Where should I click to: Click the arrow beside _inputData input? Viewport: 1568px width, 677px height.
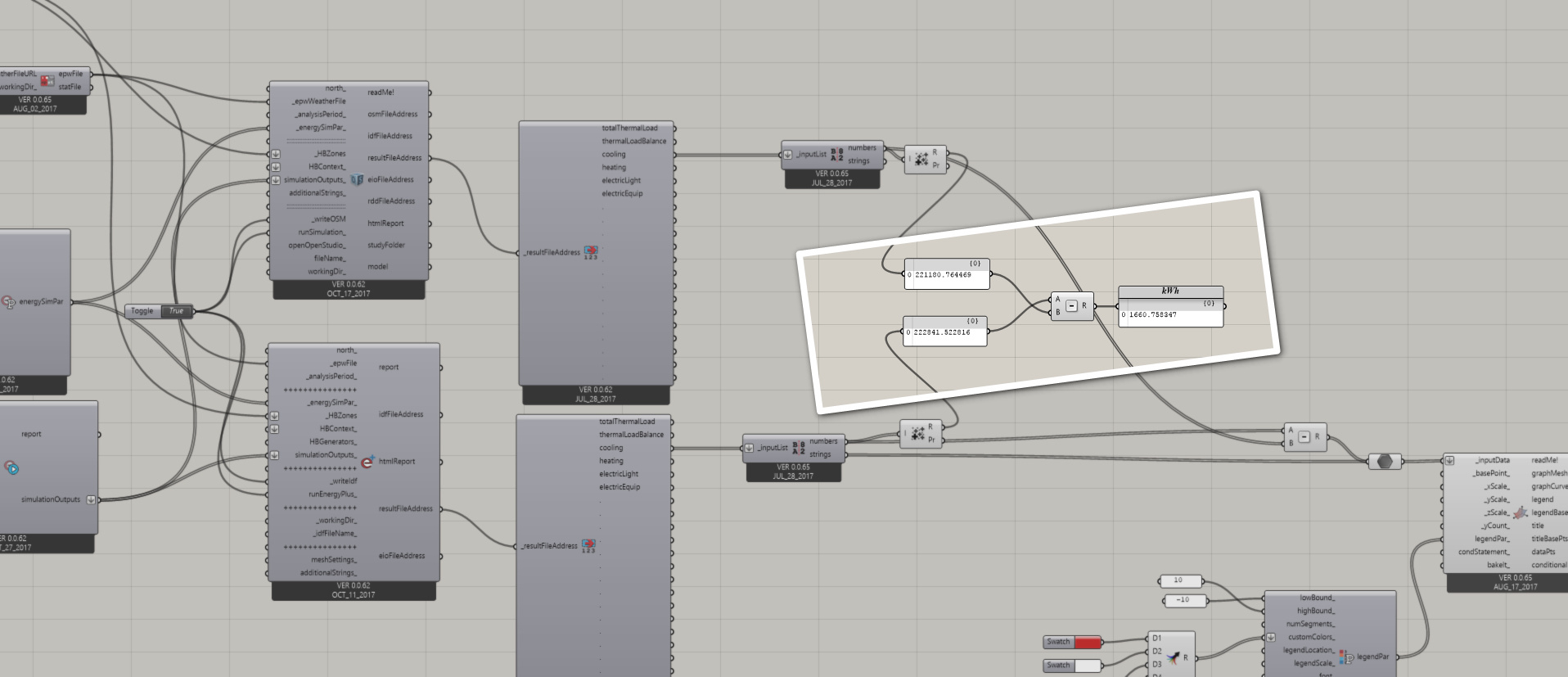point(1449,461)
